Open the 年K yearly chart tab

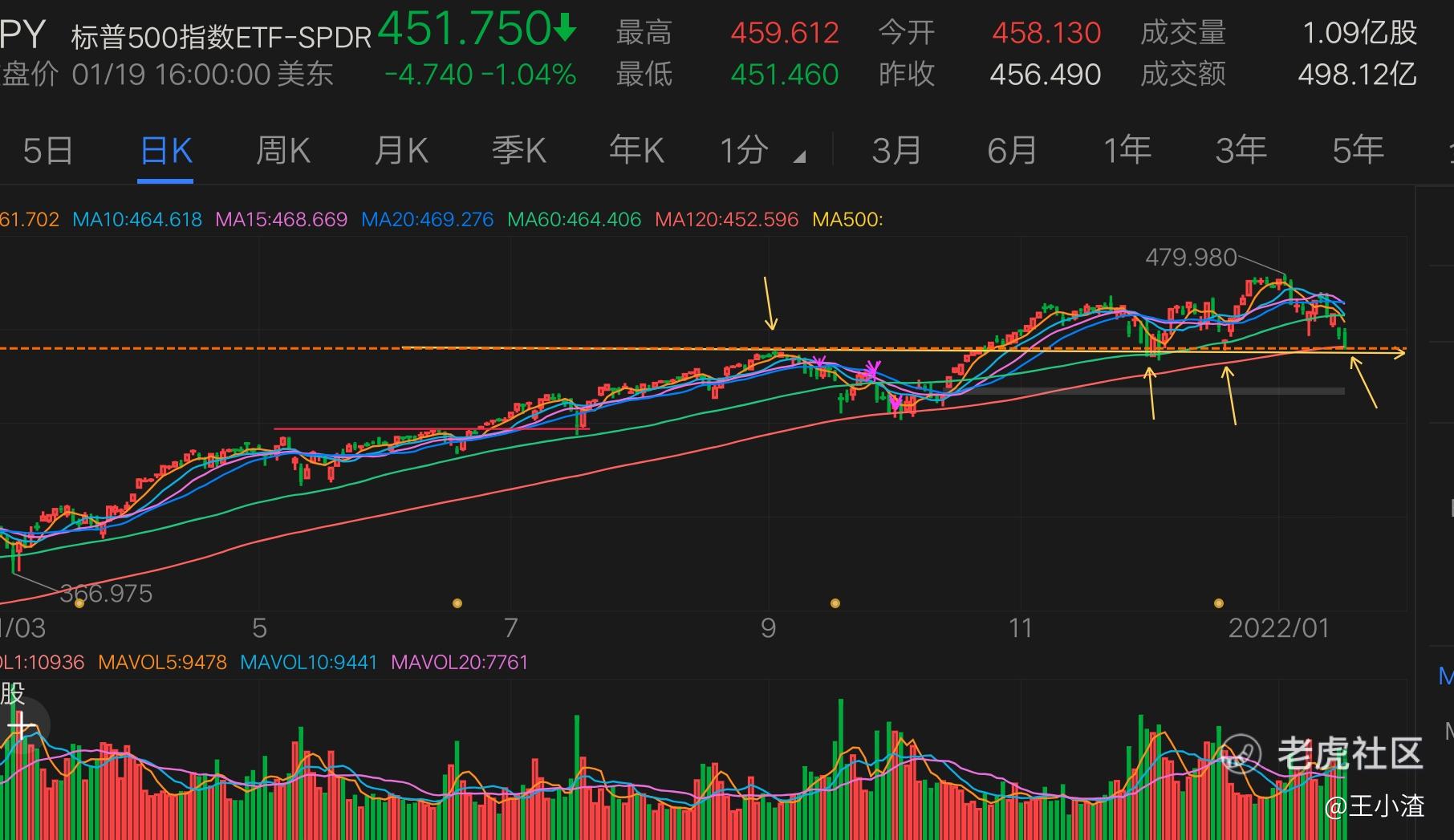(636, 151)
